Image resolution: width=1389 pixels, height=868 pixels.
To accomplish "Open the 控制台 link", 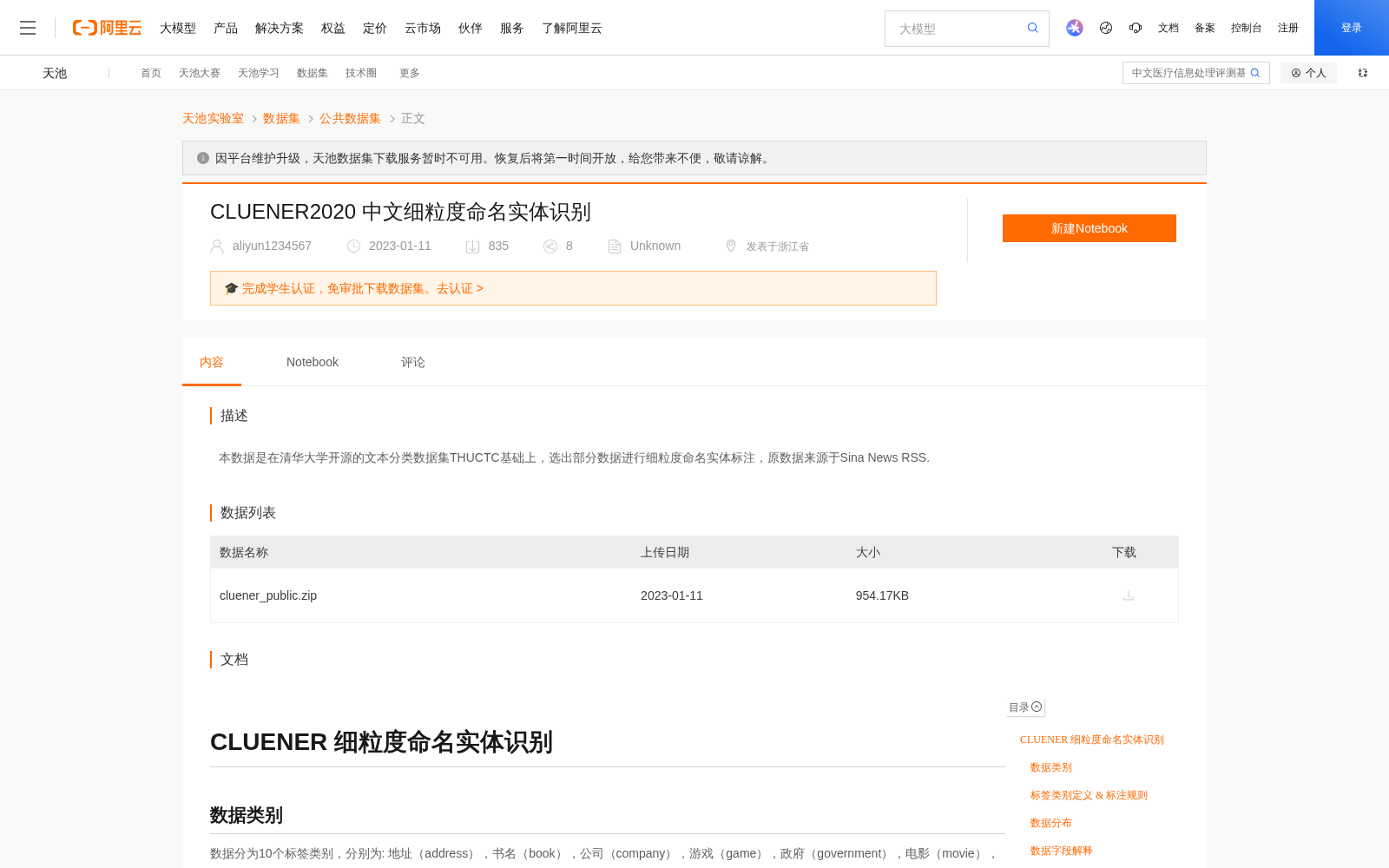I will tap(1247, 28).
